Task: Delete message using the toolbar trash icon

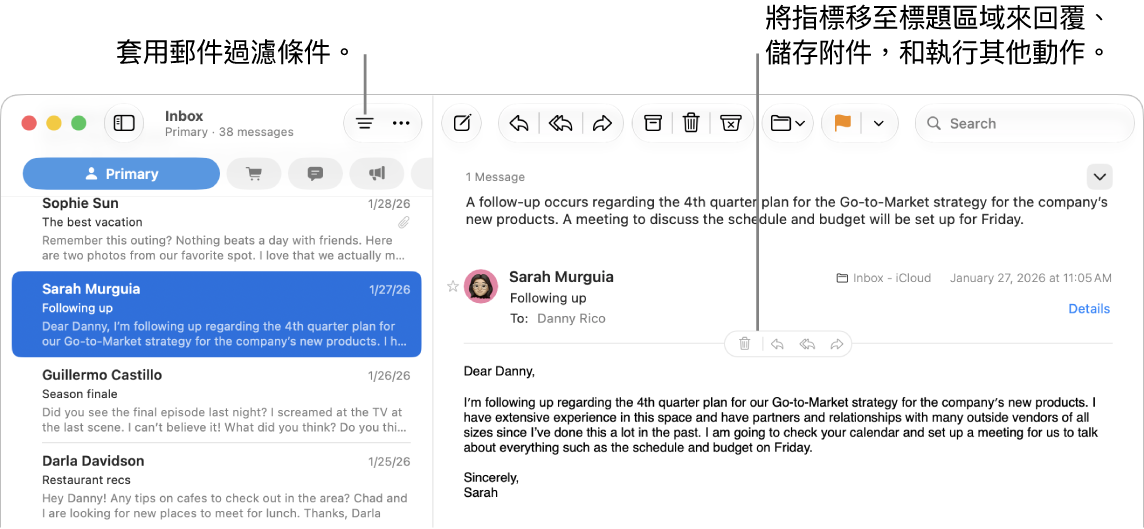Action: [691, 123]
